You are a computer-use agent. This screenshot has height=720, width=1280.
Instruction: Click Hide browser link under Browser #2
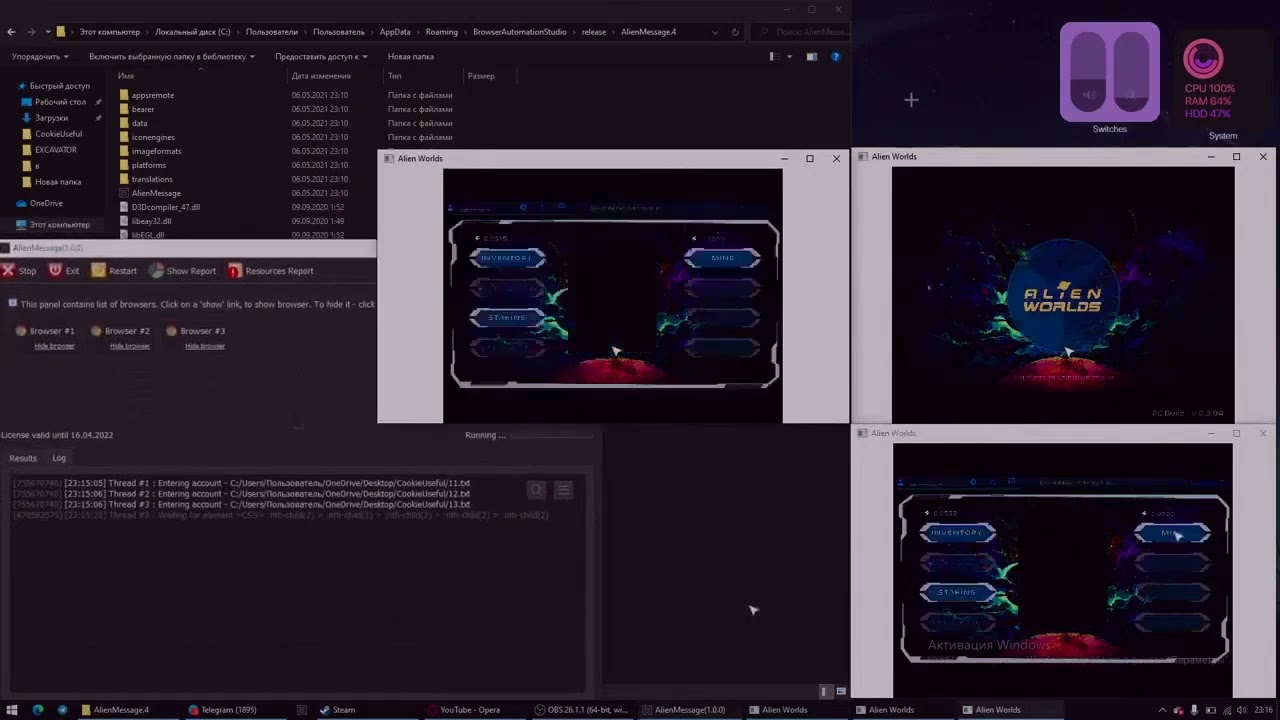[129, 346]
